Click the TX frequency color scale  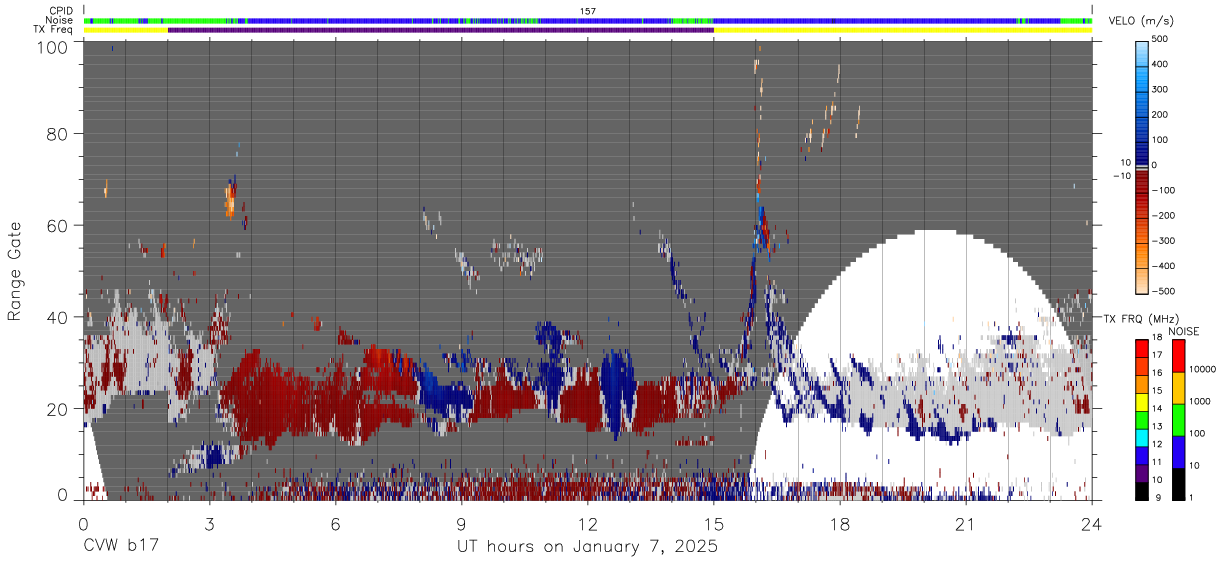(1142, 418)
